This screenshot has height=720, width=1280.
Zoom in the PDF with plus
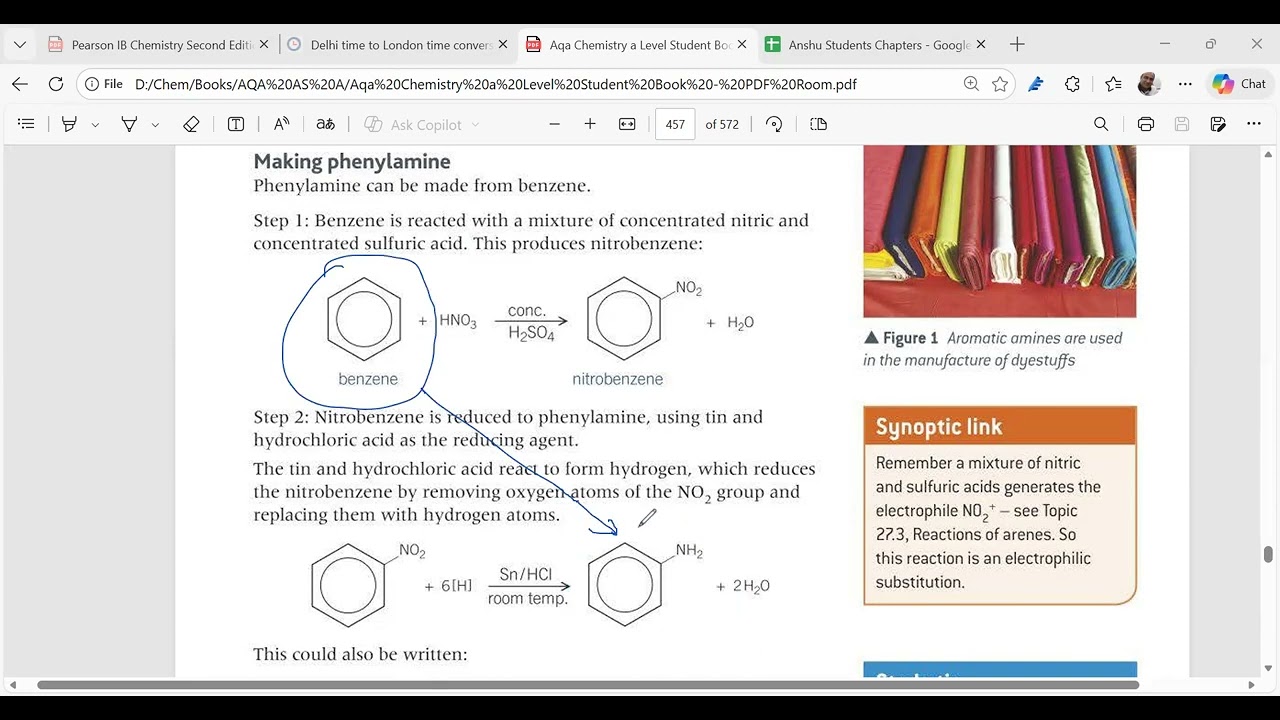tap(590, 124)
